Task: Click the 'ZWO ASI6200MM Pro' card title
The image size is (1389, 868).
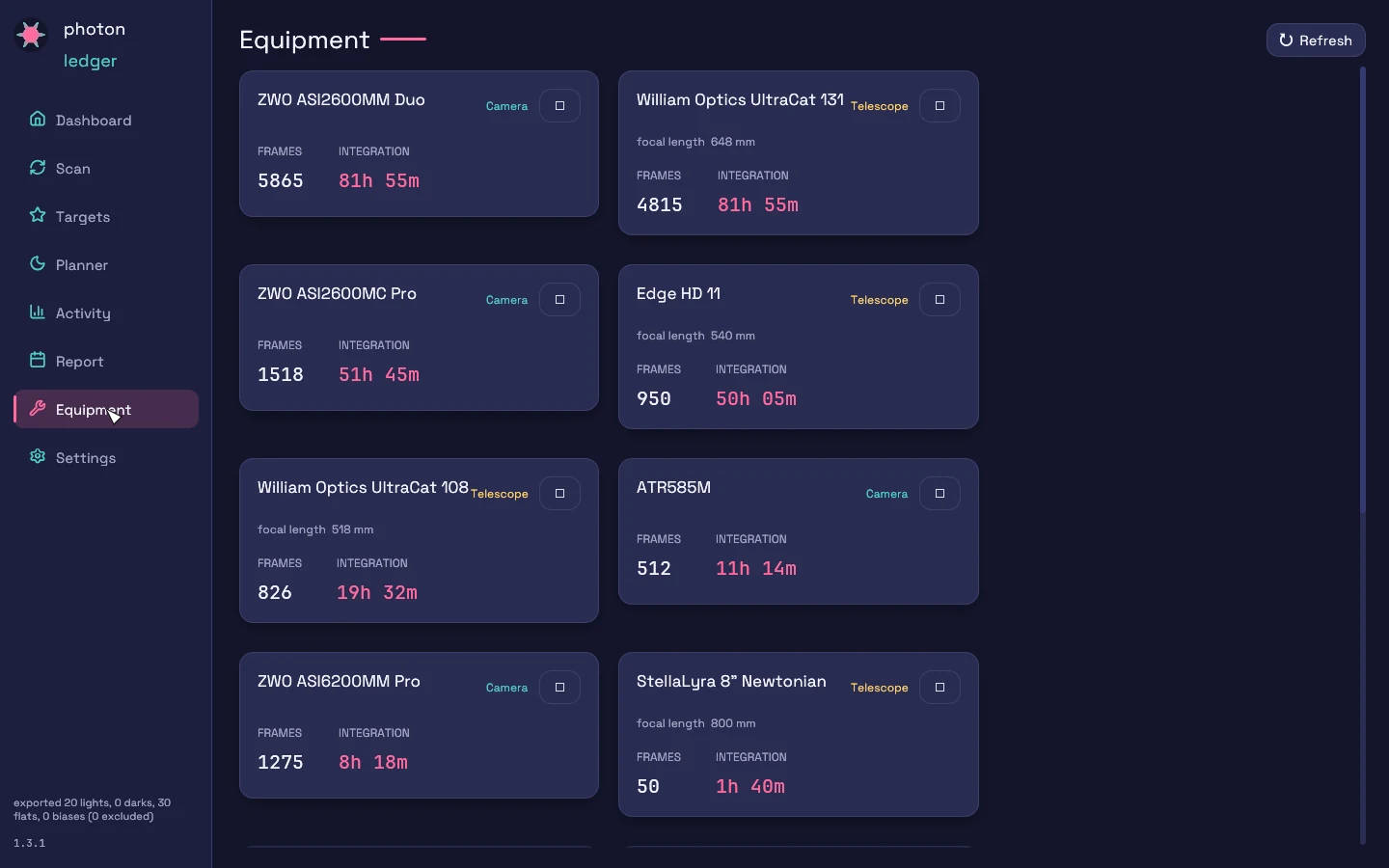Action: (339, 682)
